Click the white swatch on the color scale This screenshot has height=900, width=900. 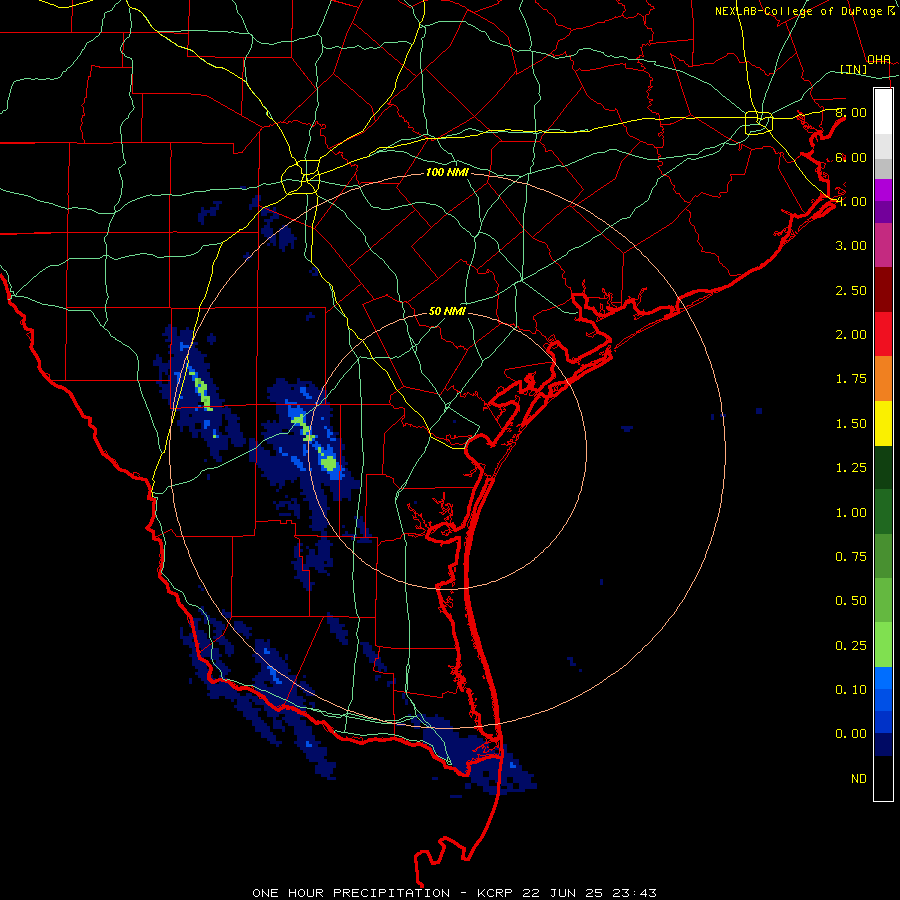(883, 112)
